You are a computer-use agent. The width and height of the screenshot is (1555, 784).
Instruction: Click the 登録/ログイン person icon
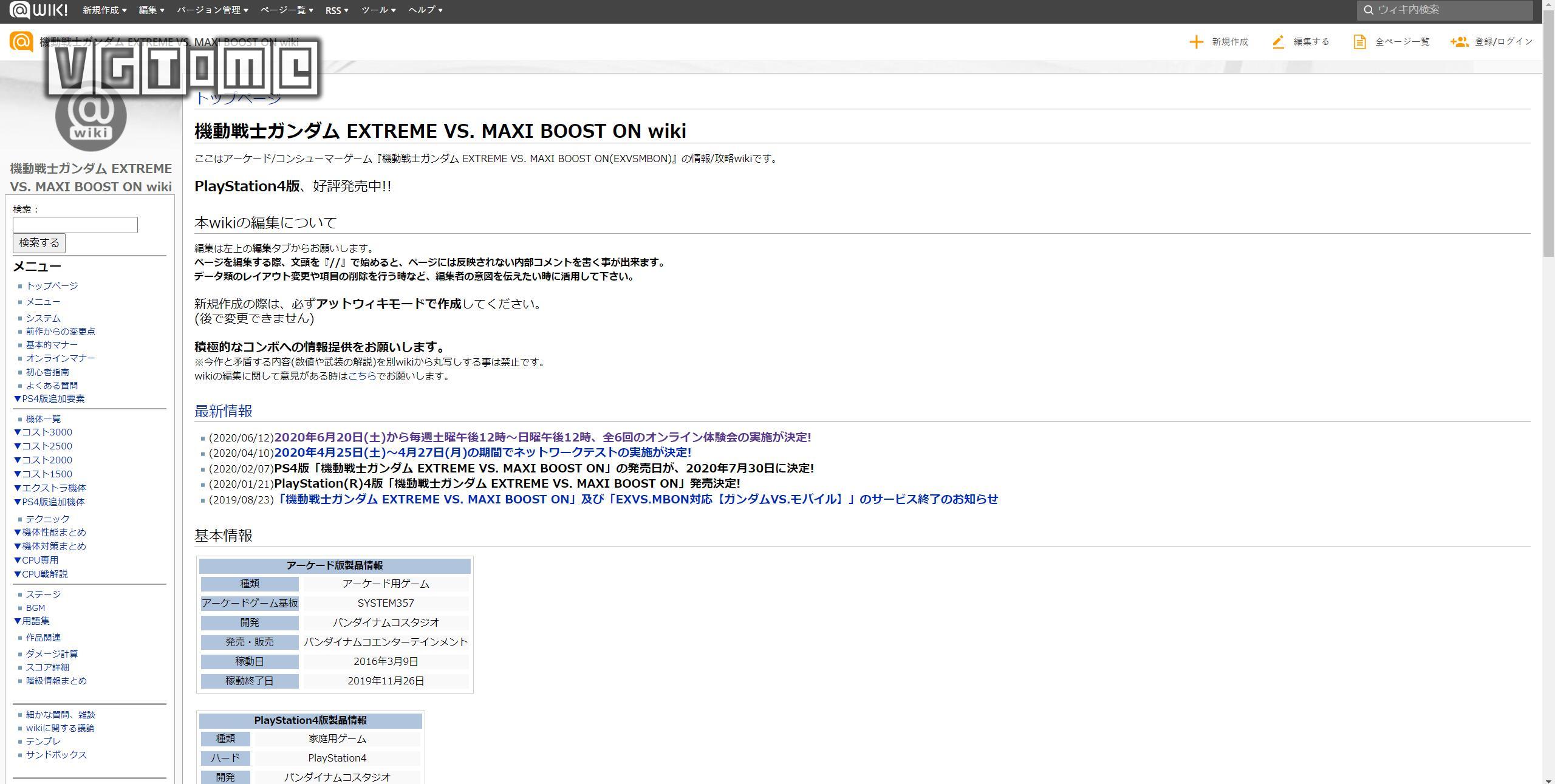[1459, 42]
